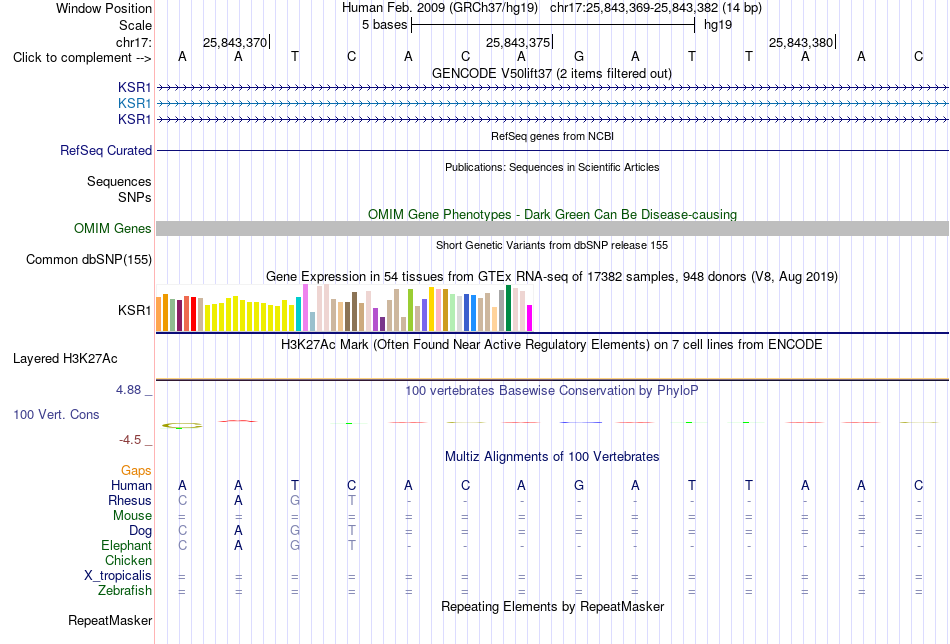Click the dark green bar in the GTEx chart

(508, 308)
